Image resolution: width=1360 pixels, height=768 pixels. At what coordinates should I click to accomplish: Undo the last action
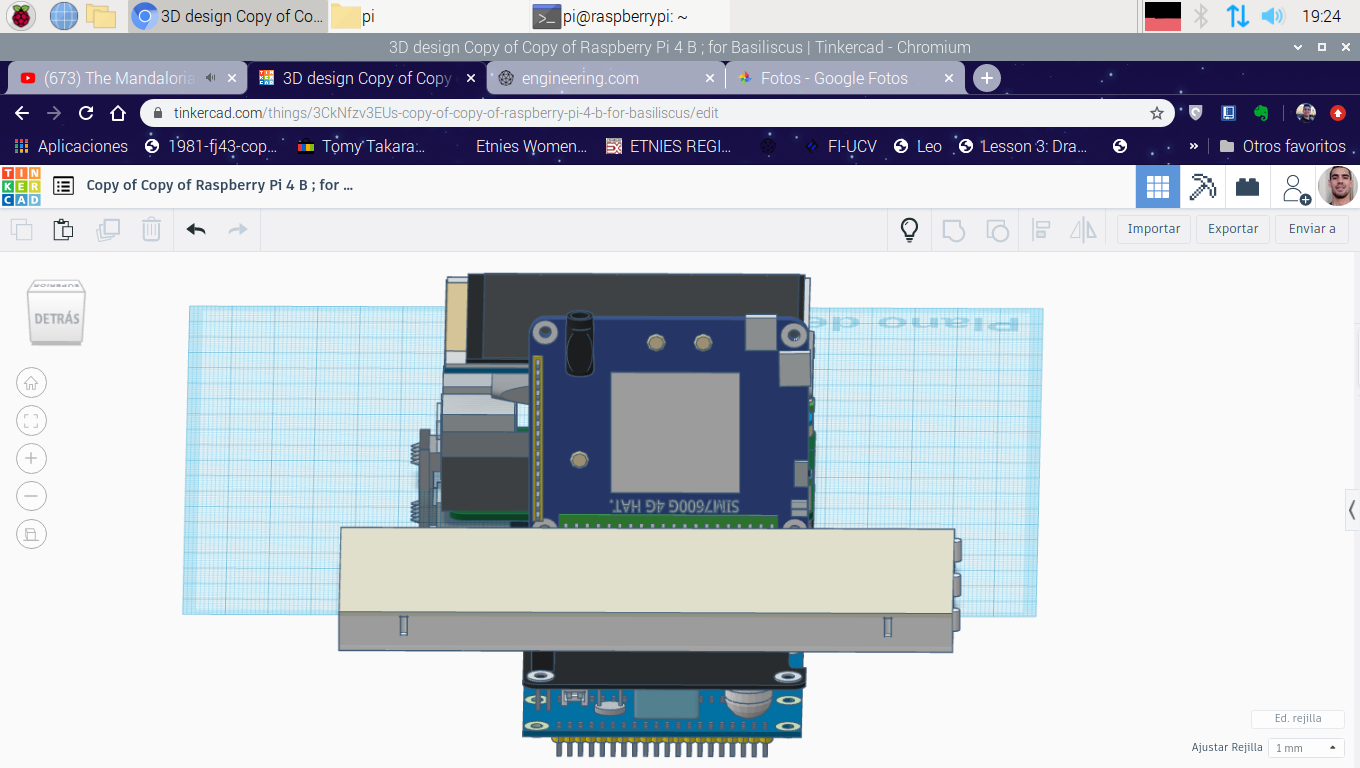[x=196, y=230]
